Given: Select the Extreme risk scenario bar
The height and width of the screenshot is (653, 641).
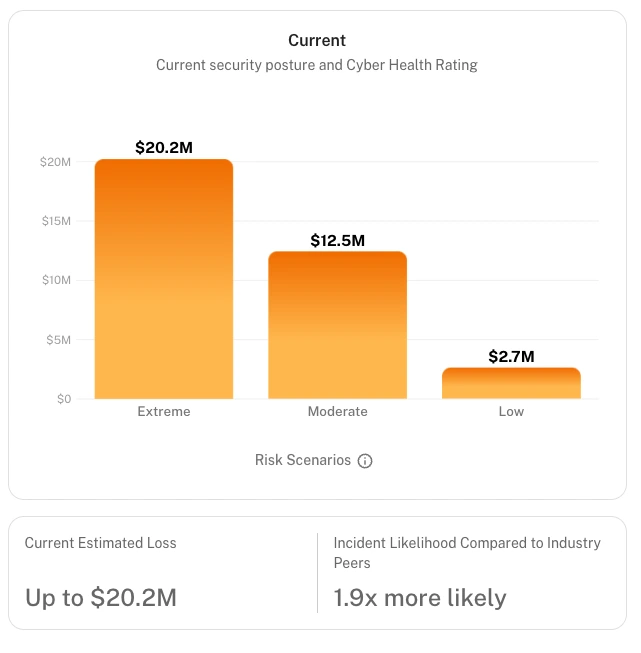Looking at the screenshot, I should click(164, 280).
